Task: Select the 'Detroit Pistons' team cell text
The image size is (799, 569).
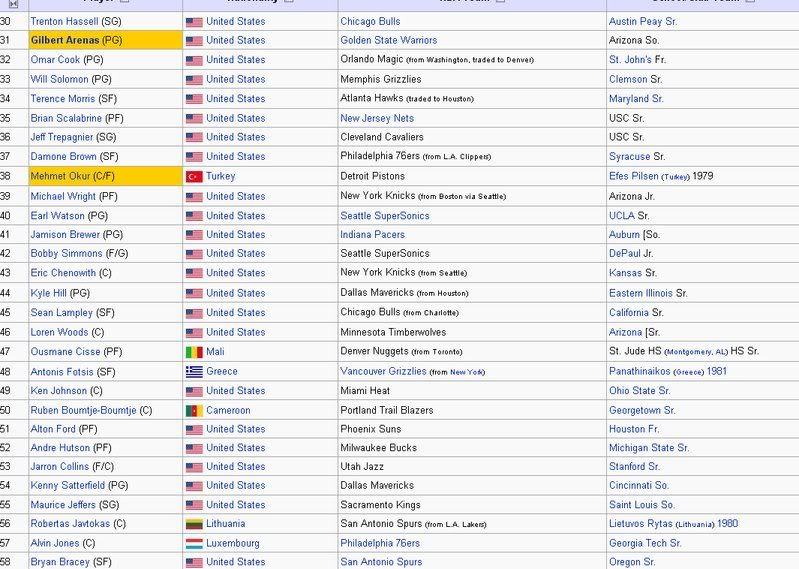Action: point(372,176)
